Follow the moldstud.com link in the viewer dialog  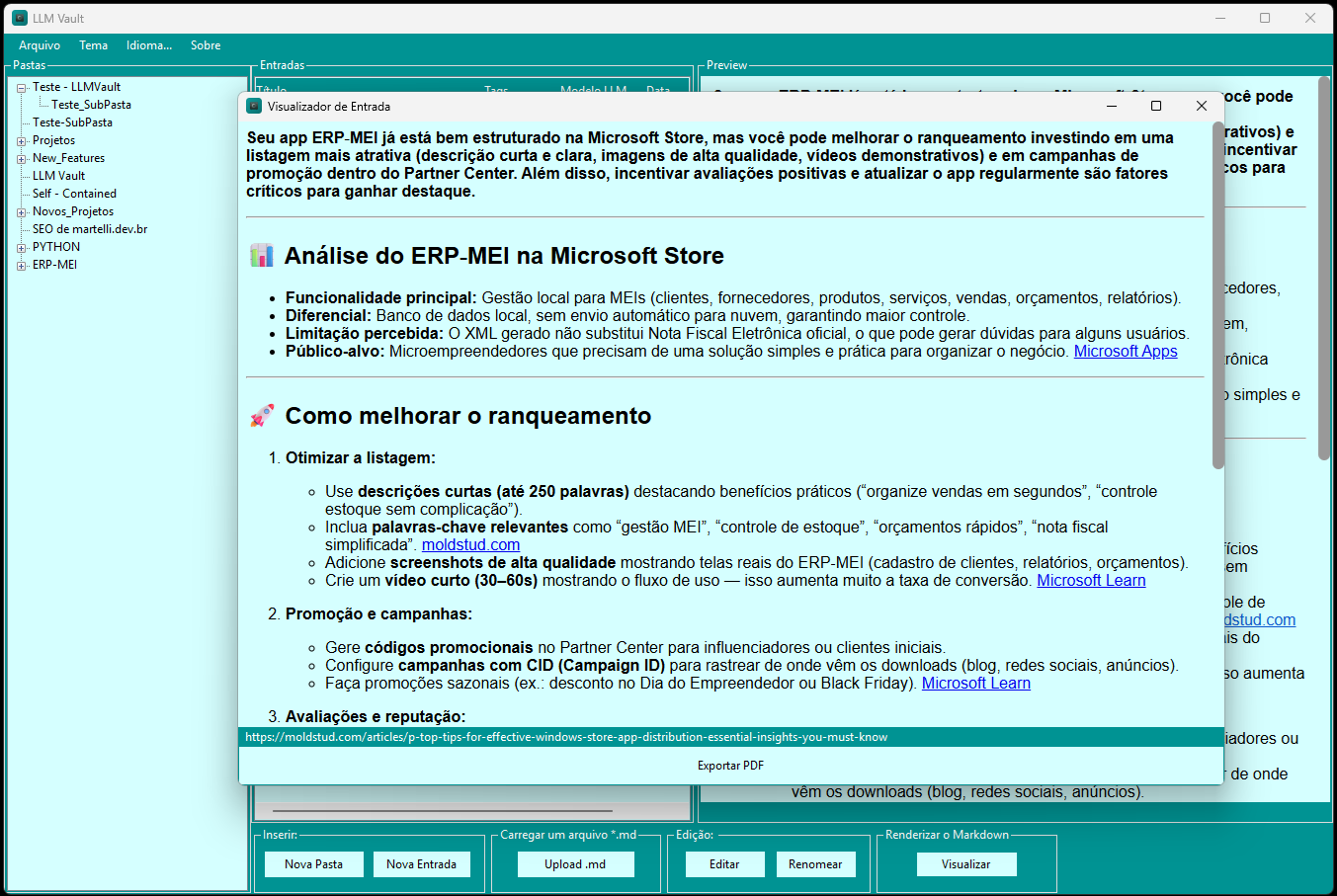pos(470,545)
